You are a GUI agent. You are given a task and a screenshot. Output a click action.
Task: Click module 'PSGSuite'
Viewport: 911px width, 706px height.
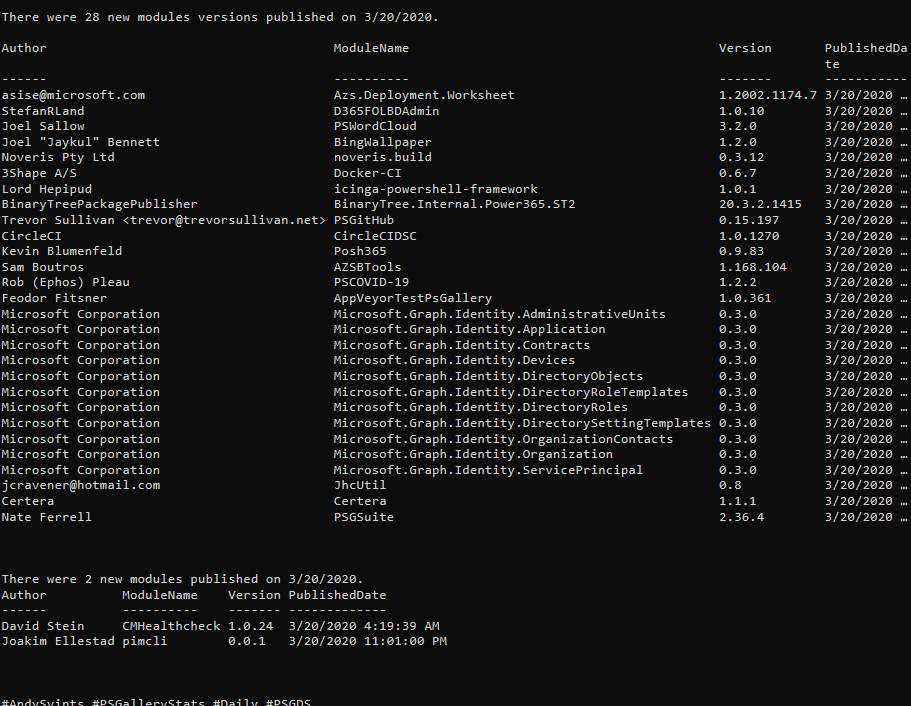coord(364,517)
